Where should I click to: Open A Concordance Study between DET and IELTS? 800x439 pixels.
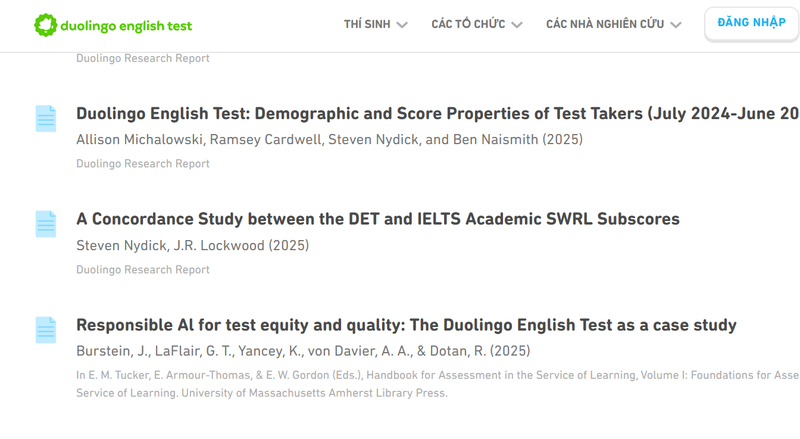378,219
